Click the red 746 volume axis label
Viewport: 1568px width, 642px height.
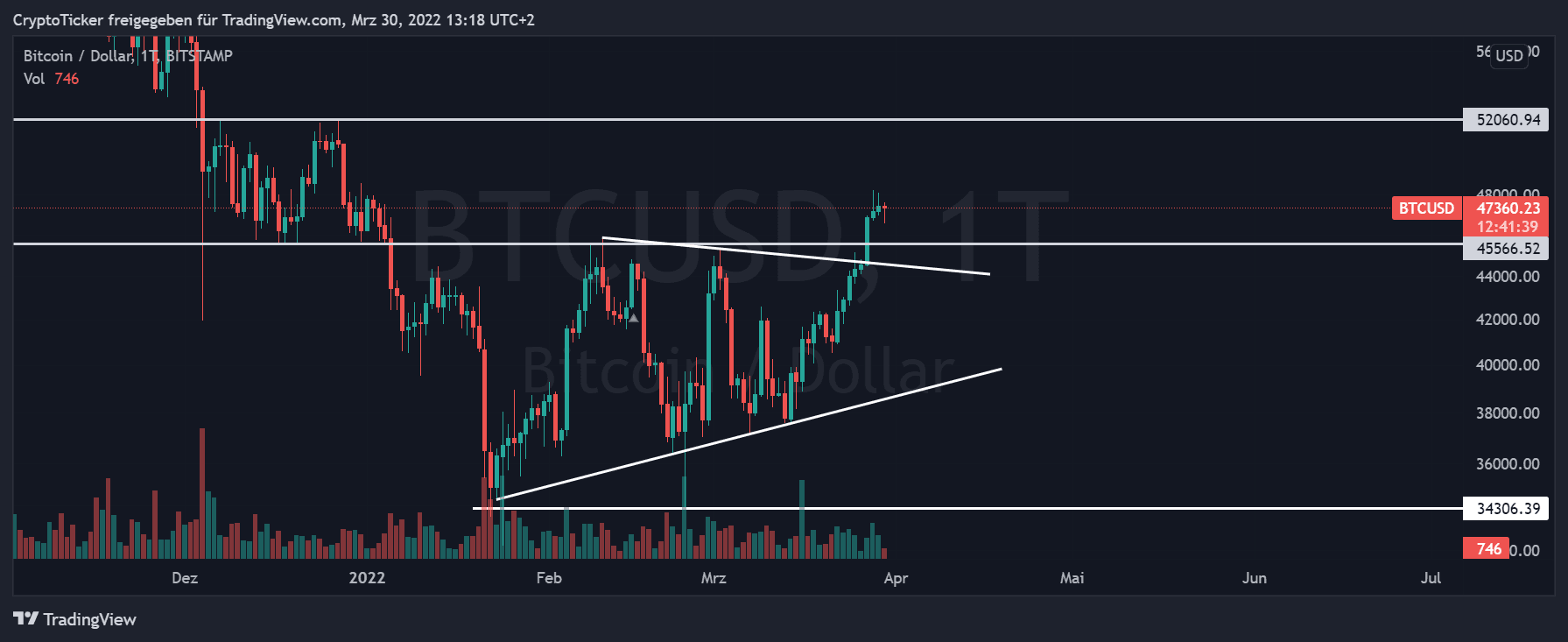pos(1487,549)
